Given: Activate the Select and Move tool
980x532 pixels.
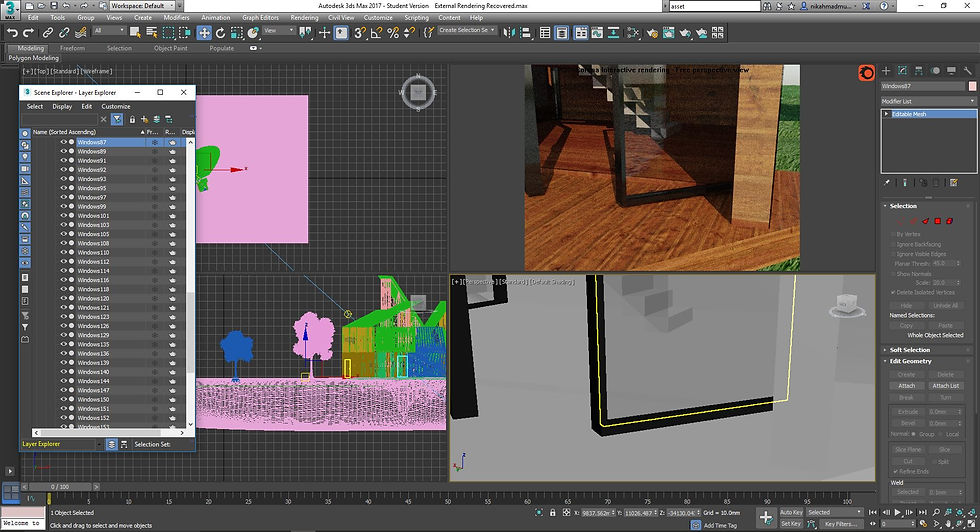Looking at the screenshot, I should 204,33.
